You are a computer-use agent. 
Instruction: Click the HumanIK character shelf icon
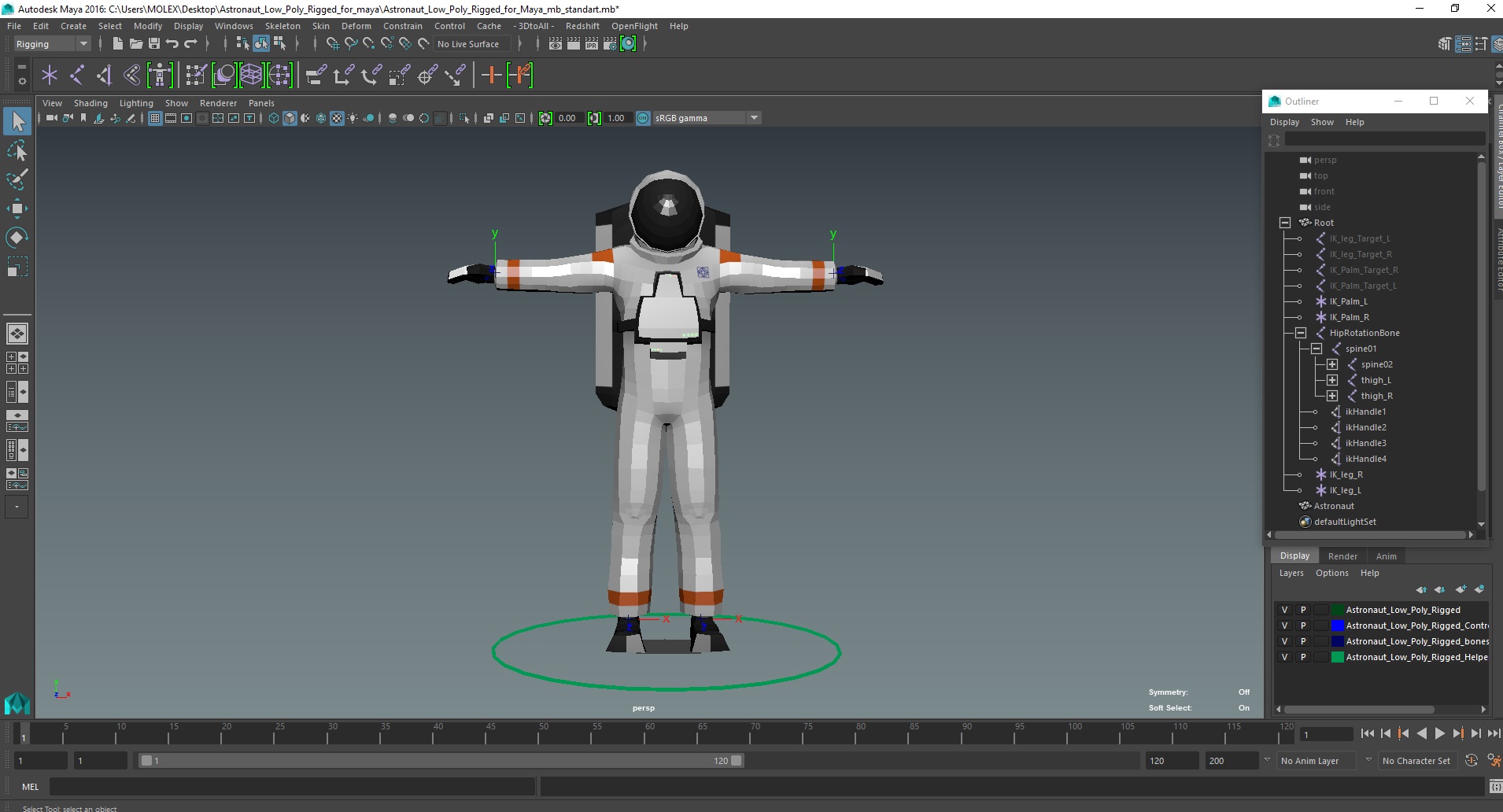160,76
